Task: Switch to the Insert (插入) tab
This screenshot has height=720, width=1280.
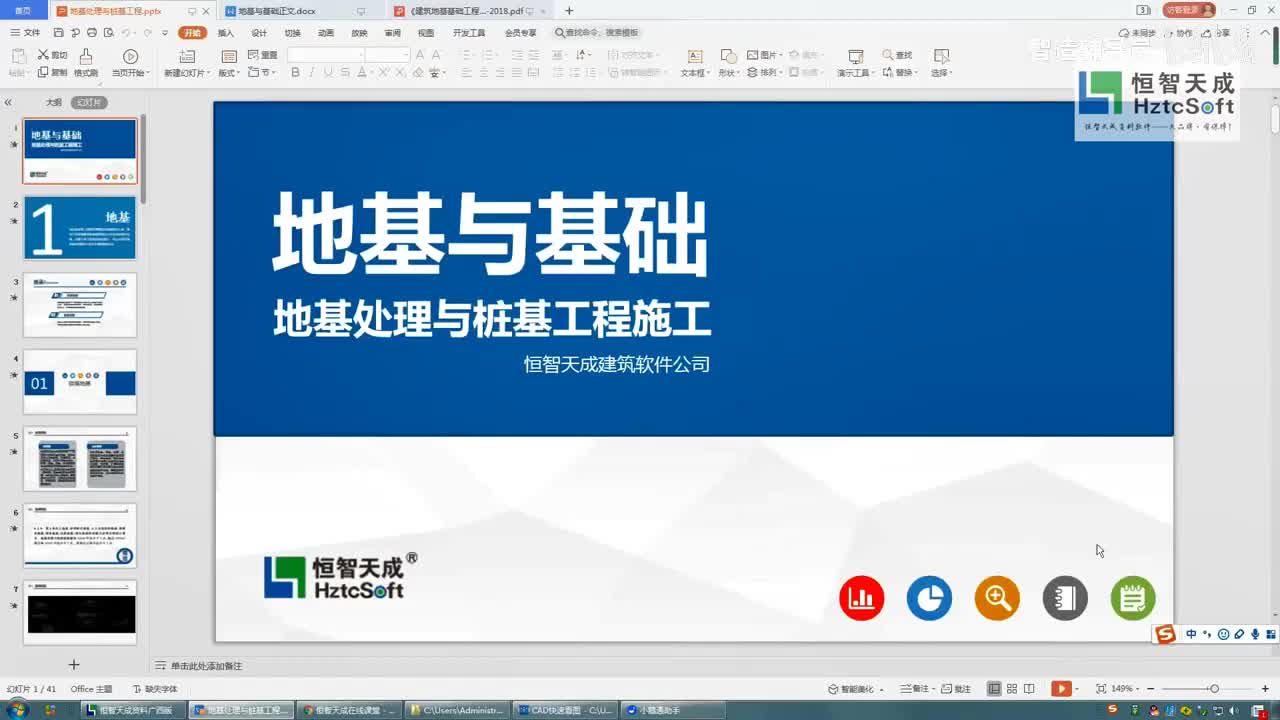Action: coord(226,33)
